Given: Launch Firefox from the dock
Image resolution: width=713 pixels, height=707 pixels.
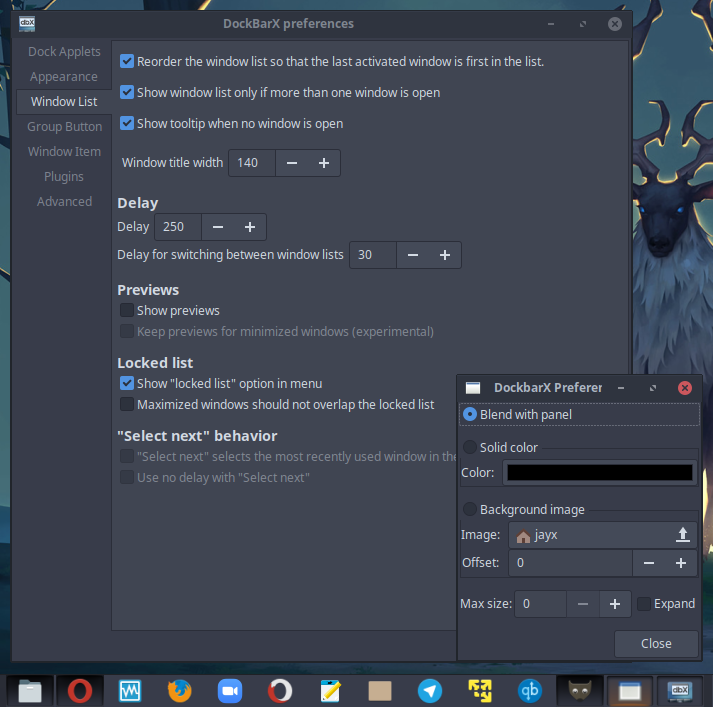Looking at the screenshot, I should [x=180, y=691].
